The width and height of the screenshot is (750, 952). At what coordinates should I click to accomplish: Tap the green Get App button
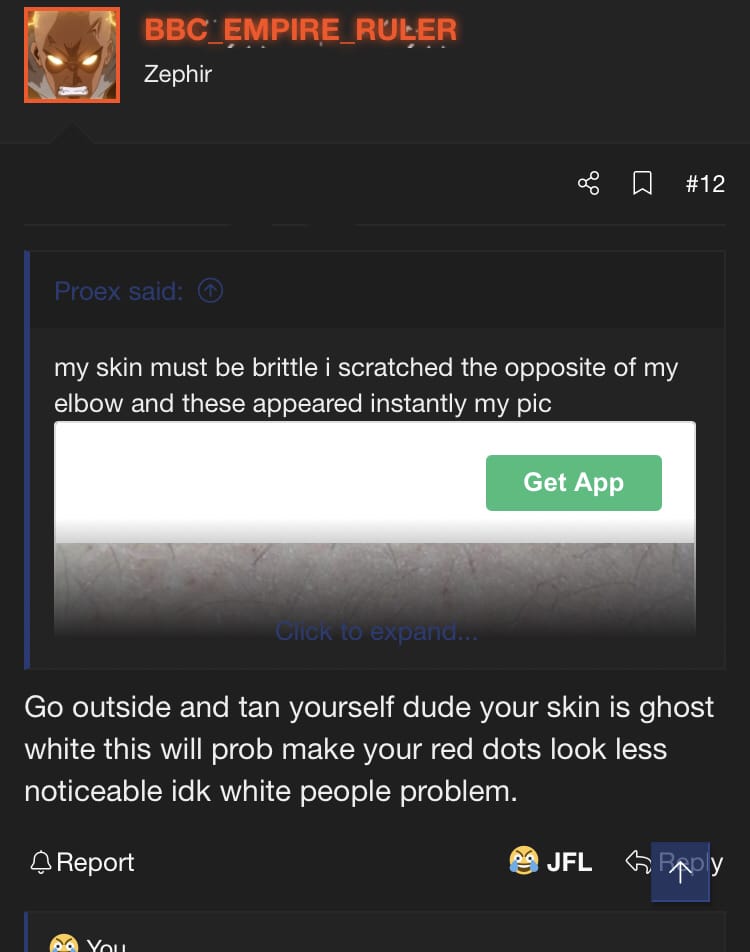tap(573, 483)
